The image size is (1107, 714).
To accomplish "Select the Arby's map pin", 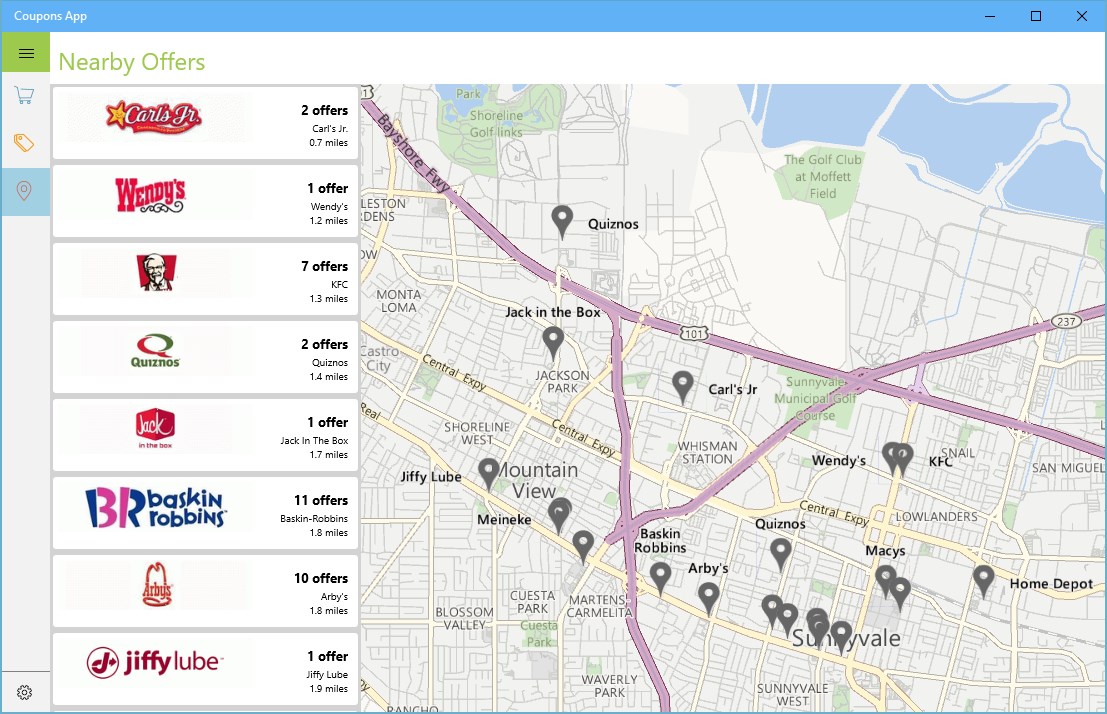I will (709, 599).
